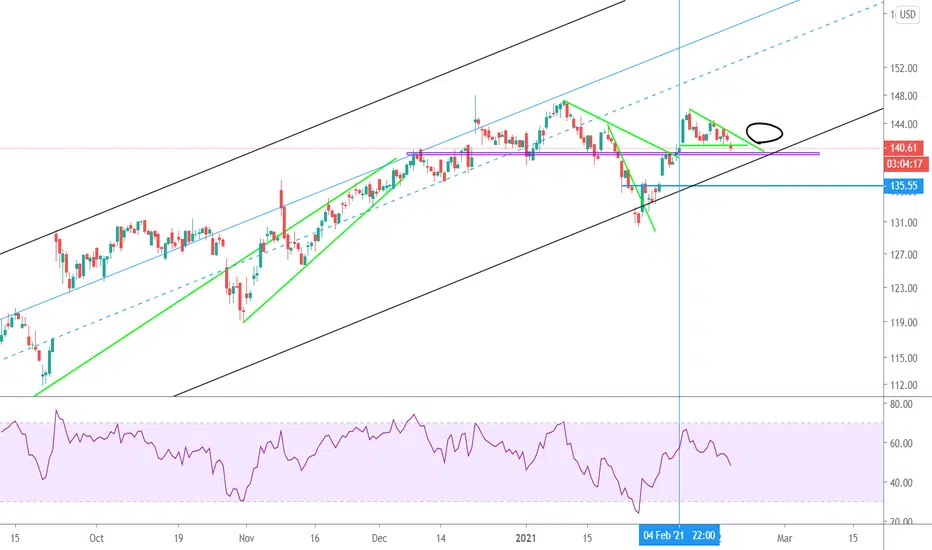Click the 80.00 RSI scale value
This screenshot has width=932, height=550.
[x=902, y=404]
